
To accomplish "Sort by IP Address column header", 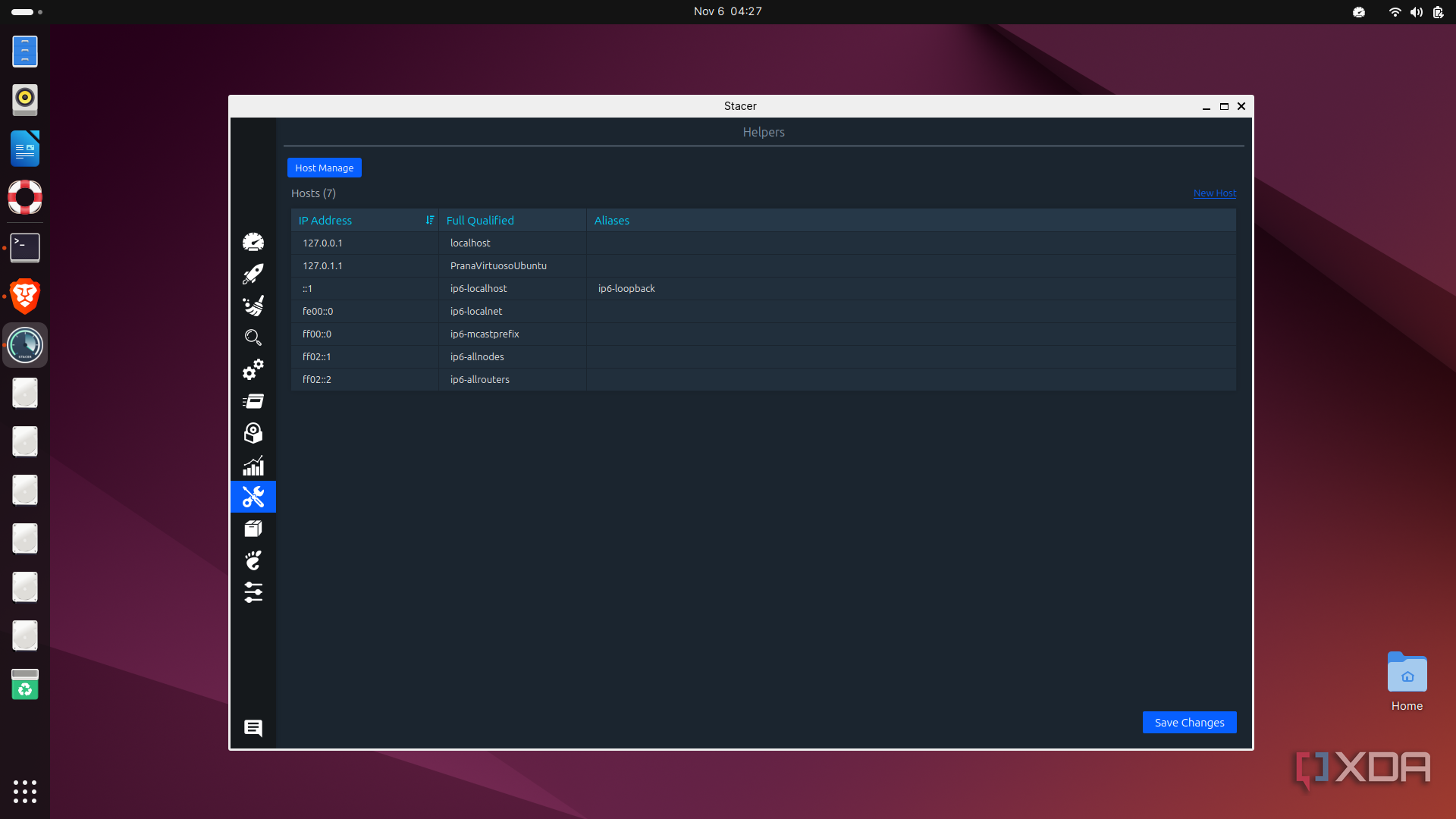I will click(365, 220).
